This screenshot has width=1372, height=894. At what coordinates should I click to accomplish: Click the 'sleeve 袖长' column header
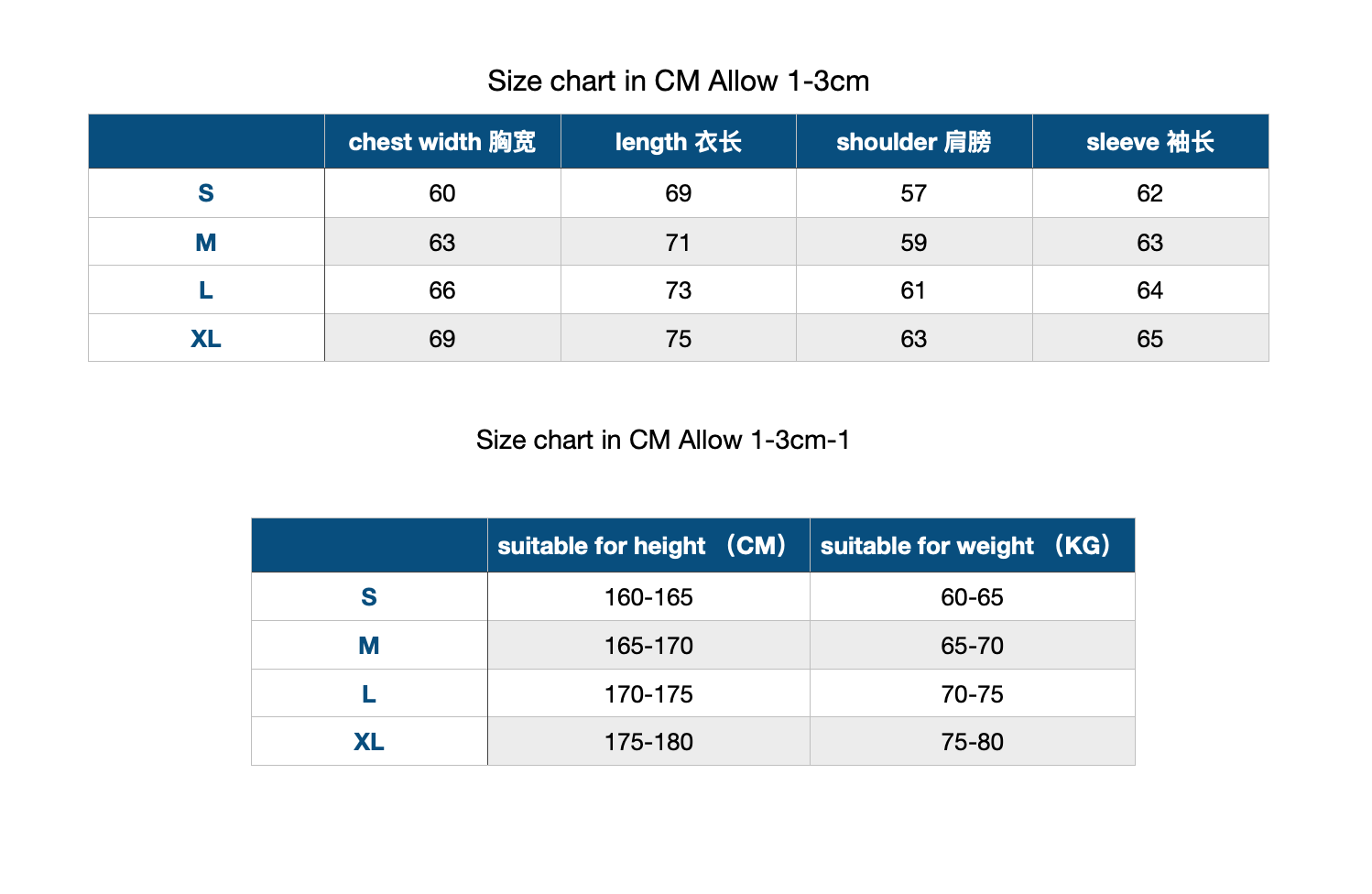click(x=1149, y=142)
